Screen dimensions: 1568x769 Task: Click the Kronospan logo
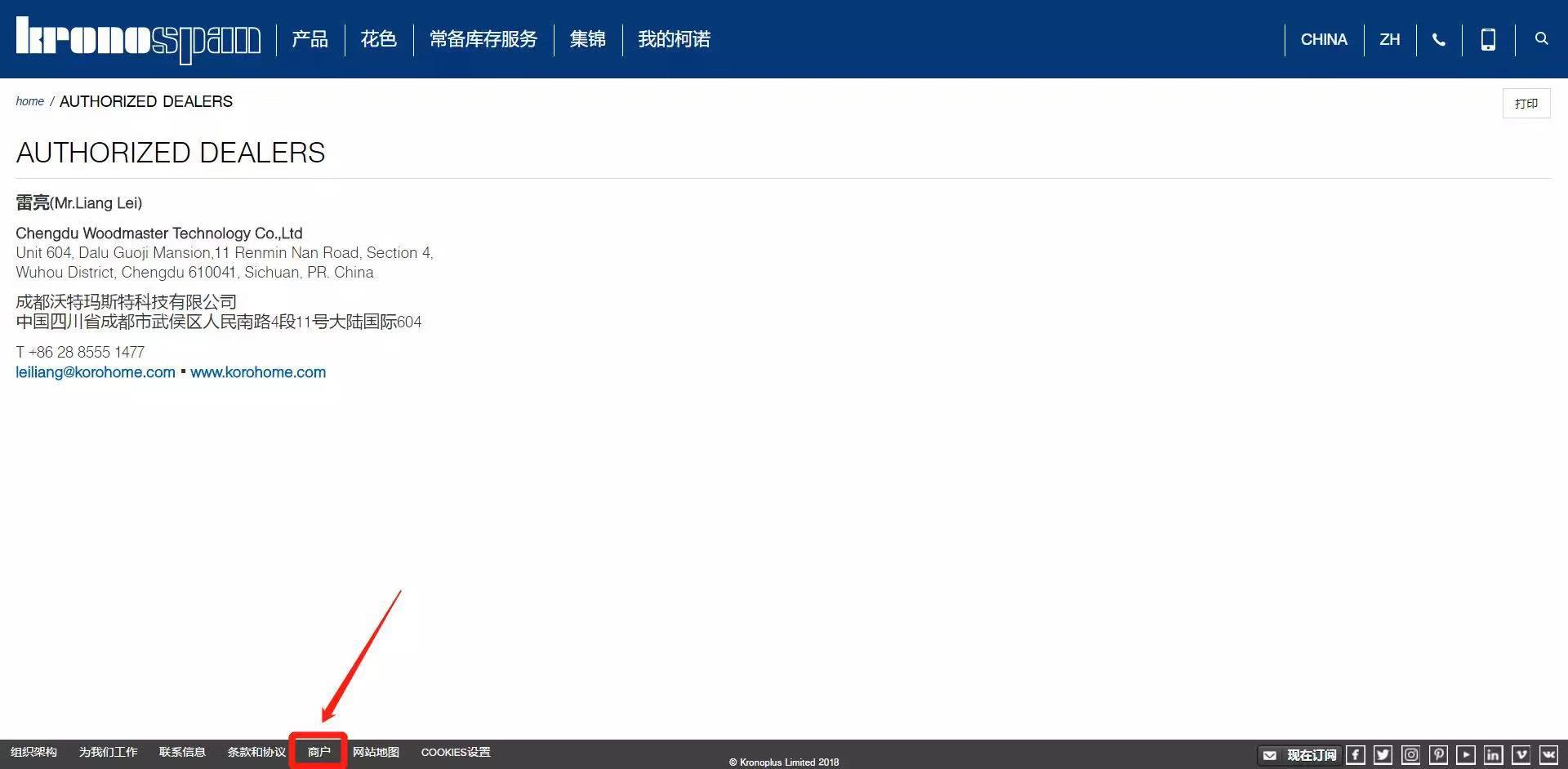138,39
